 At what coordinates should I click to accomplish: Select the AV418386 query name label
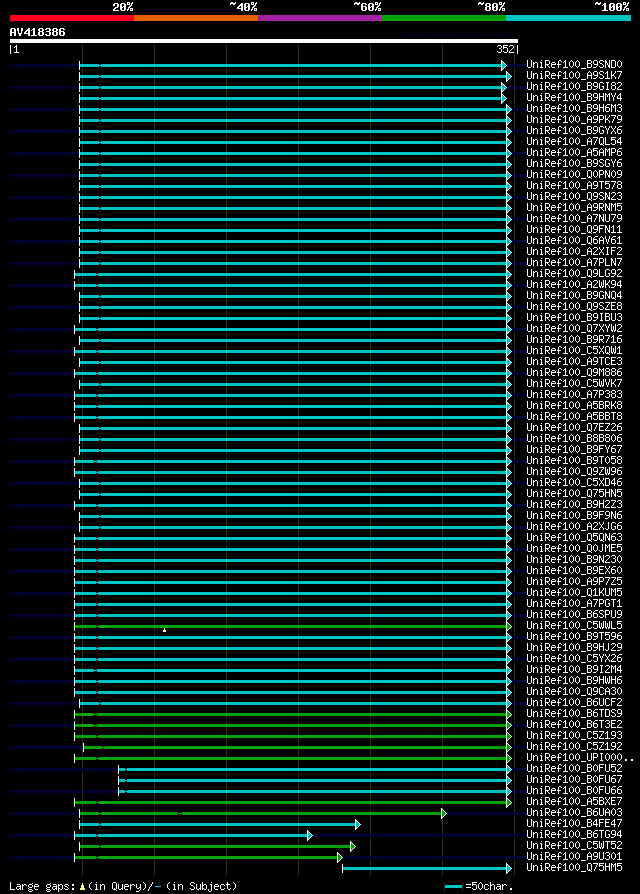tap(38, 32)
